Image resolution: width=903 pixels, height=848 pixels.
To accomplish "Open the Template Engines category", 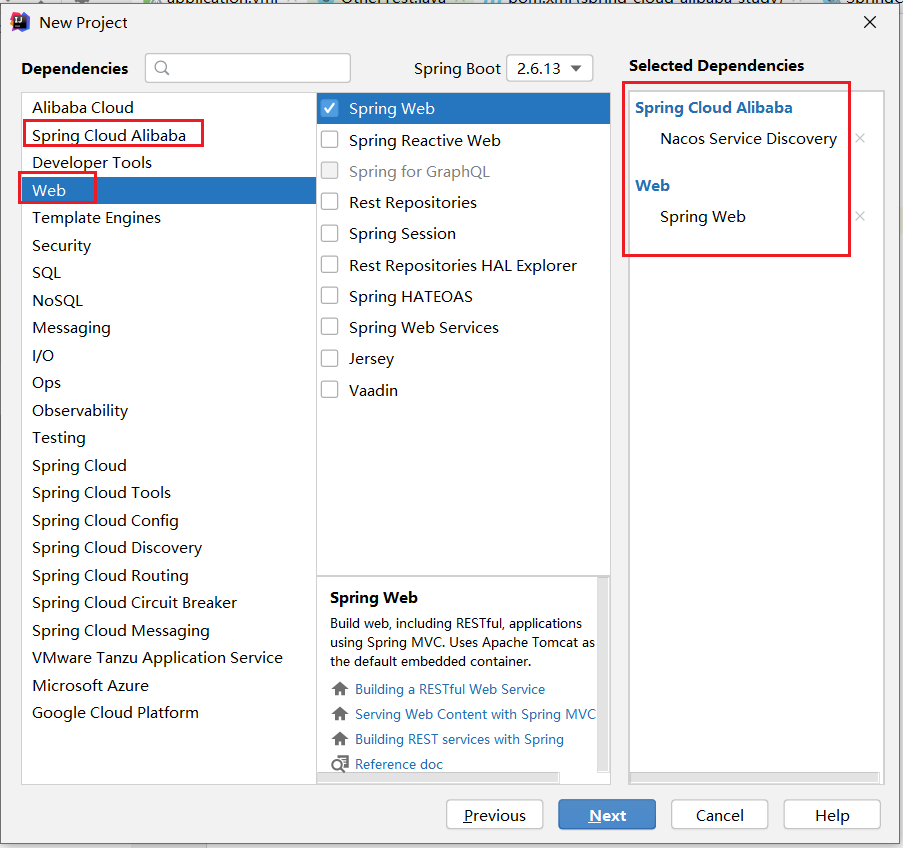I will [x=169, y=218].
